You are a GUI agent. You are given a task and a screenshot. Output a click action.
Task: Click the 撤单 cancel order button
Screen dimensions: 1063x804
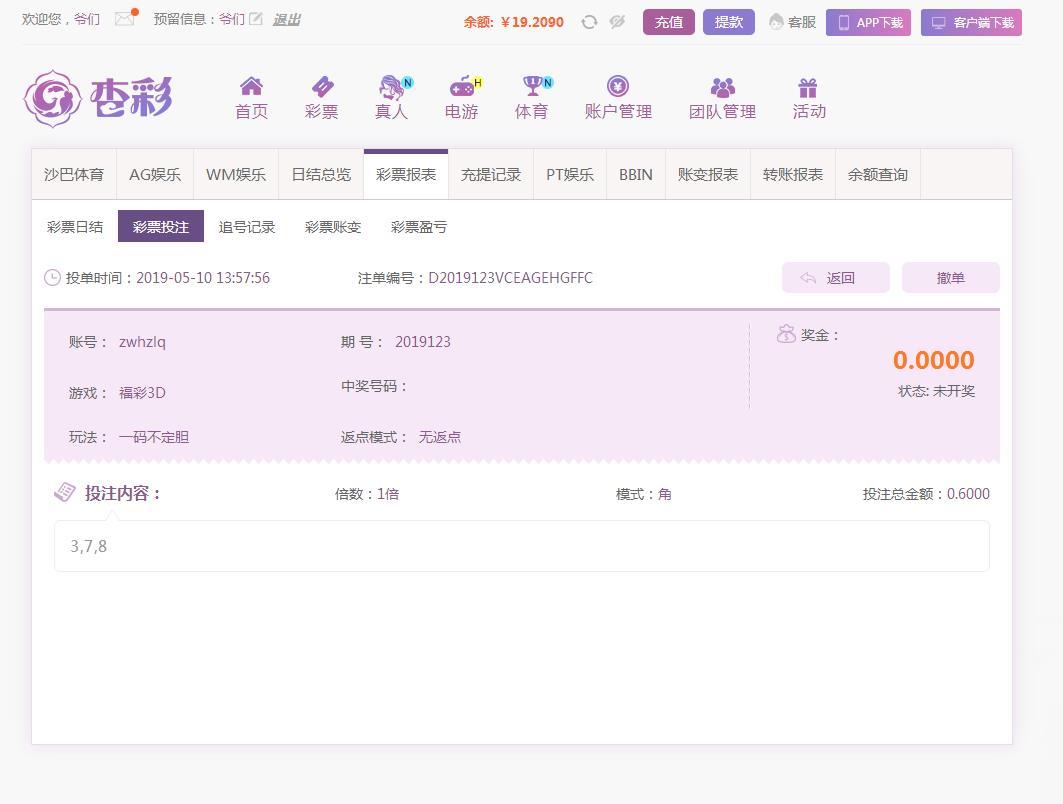point(950,278)
